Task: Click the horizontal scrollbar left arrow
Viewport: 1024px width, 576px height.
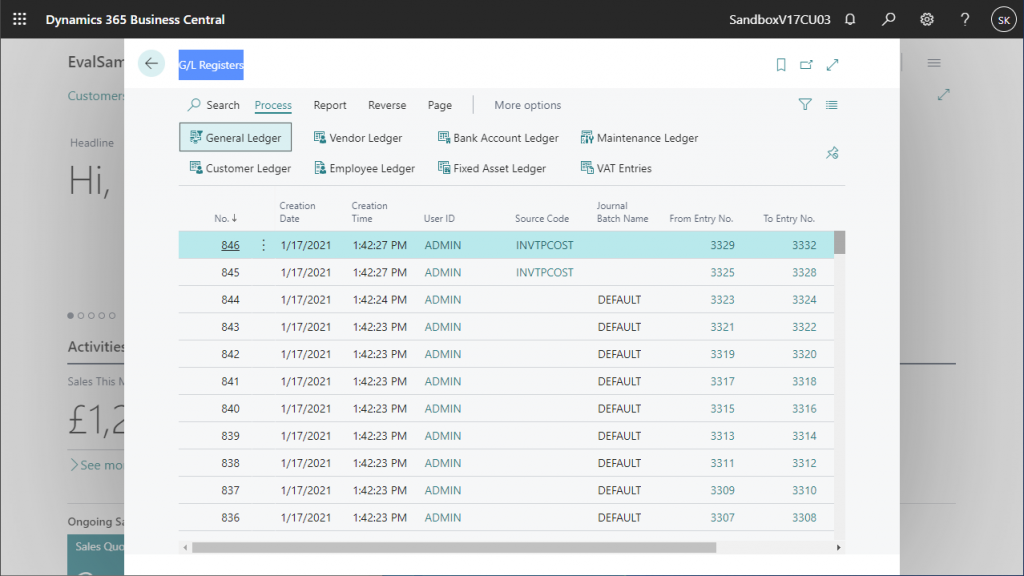Action: click(x=185, y=547)
